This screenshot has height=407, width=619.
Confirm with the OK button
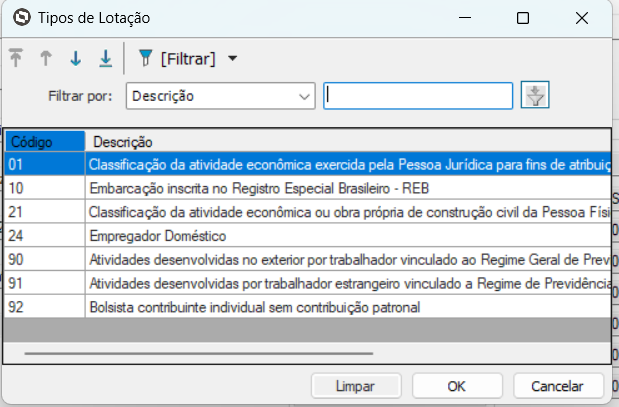(x=457, y=386)
